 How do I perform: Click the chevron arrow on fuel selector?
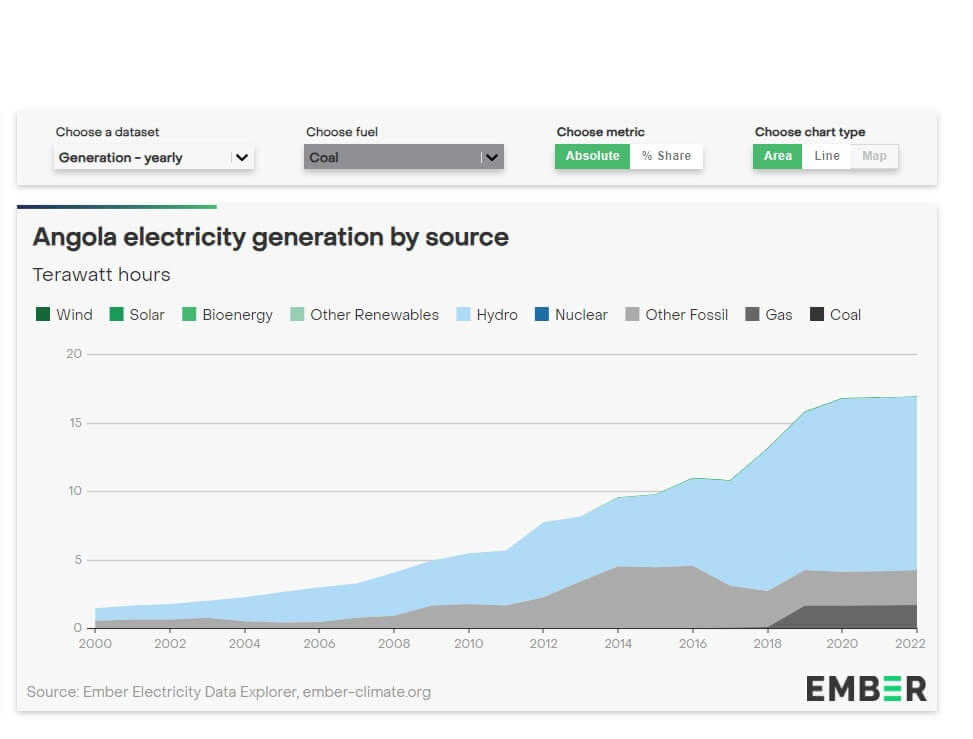(x=491, y=157)
